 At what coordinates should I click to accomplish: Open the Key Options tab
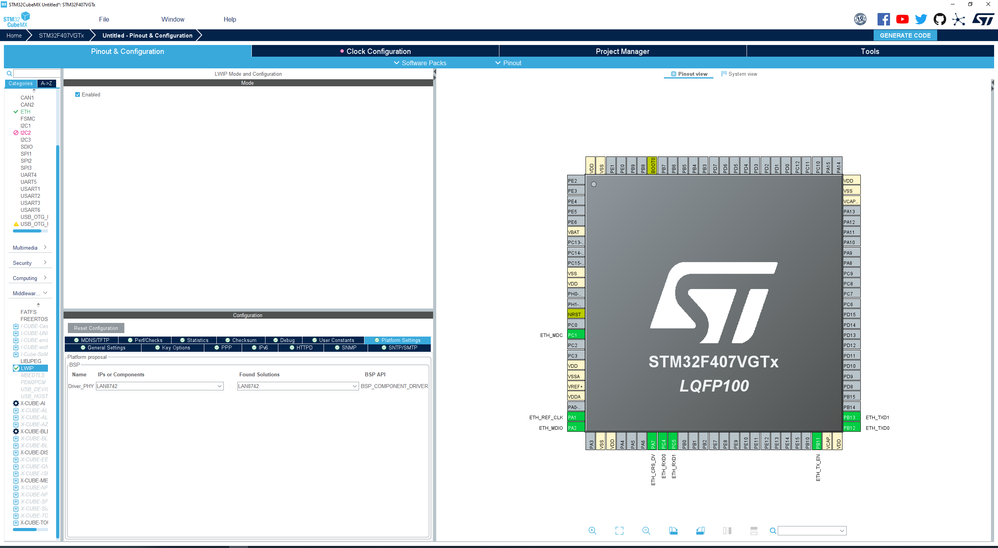pyautogui.click(x=172, y=348)
